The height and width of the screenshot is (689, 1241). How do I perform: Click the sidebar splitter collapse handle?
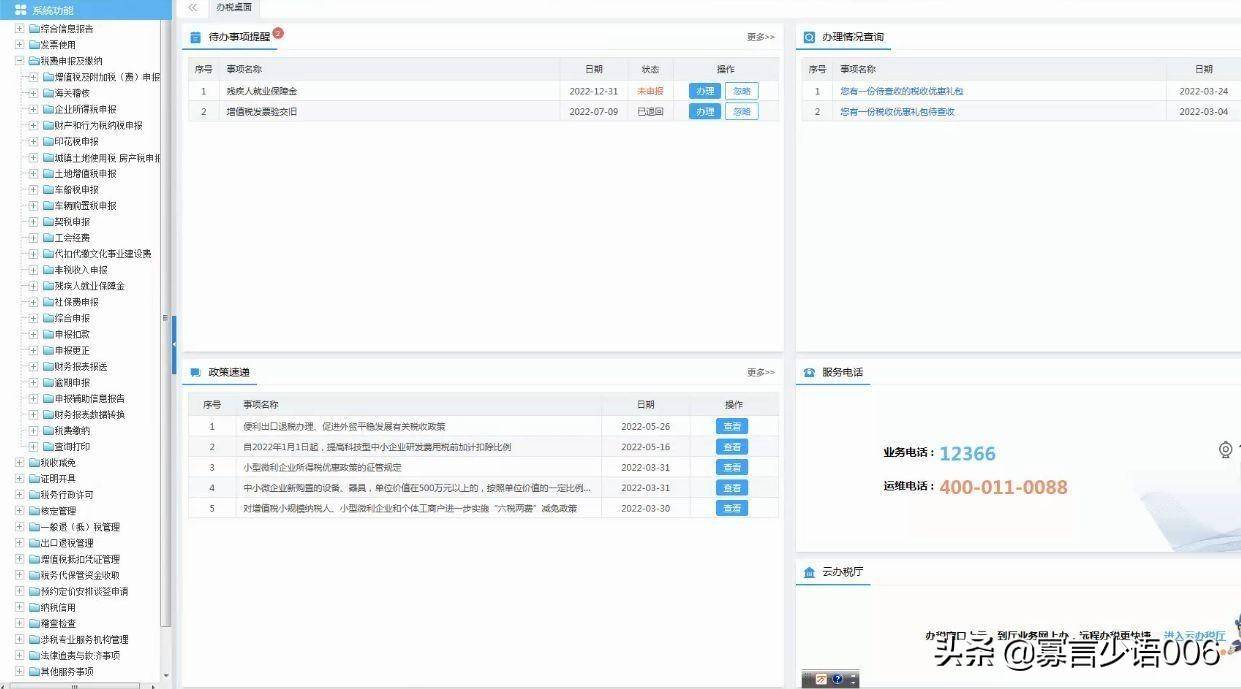pos(174,343)
